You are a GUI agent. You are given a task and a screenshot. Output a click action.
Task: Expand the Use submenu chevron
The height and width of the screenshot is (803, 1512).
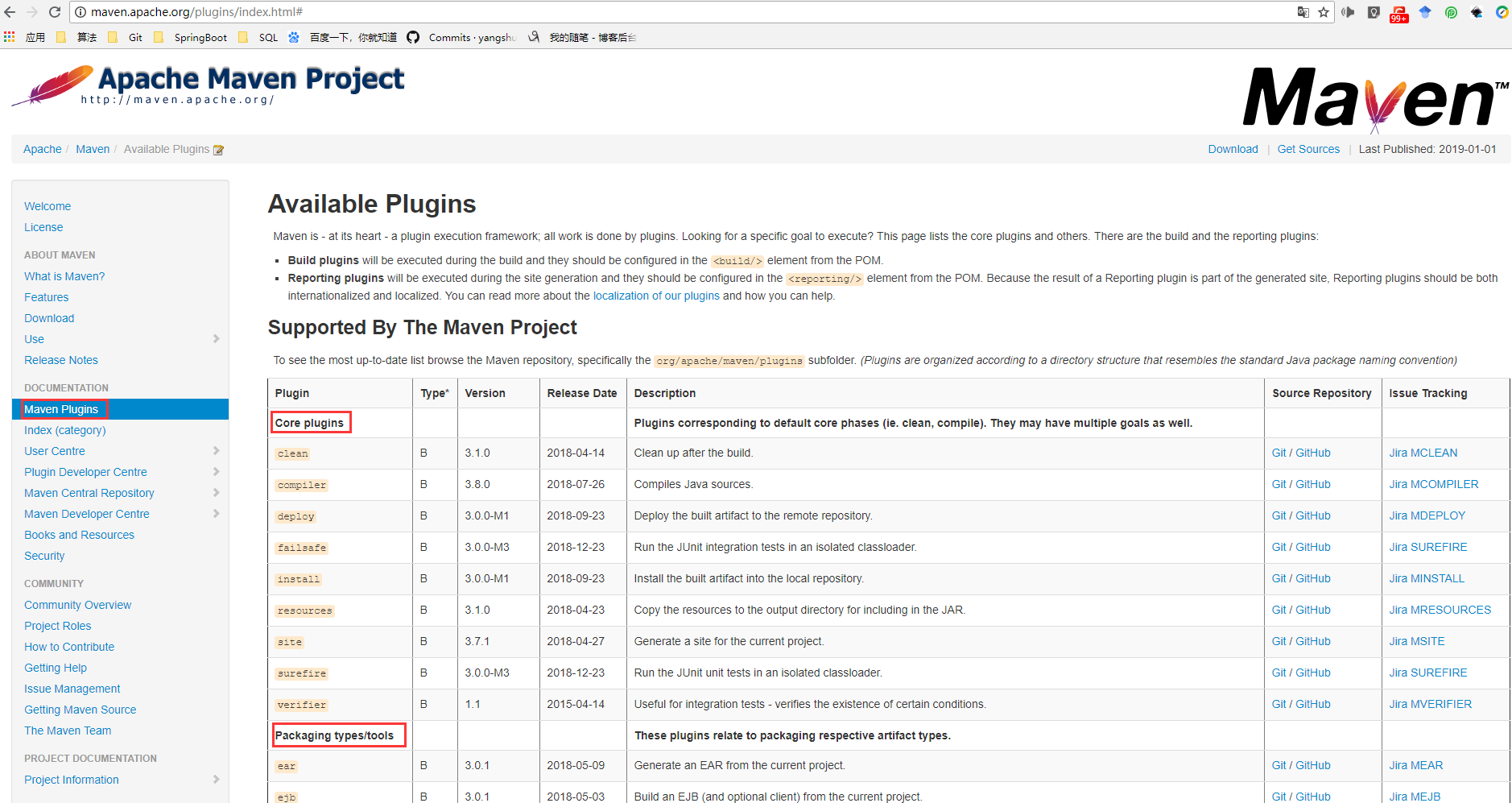click(216, 339)
